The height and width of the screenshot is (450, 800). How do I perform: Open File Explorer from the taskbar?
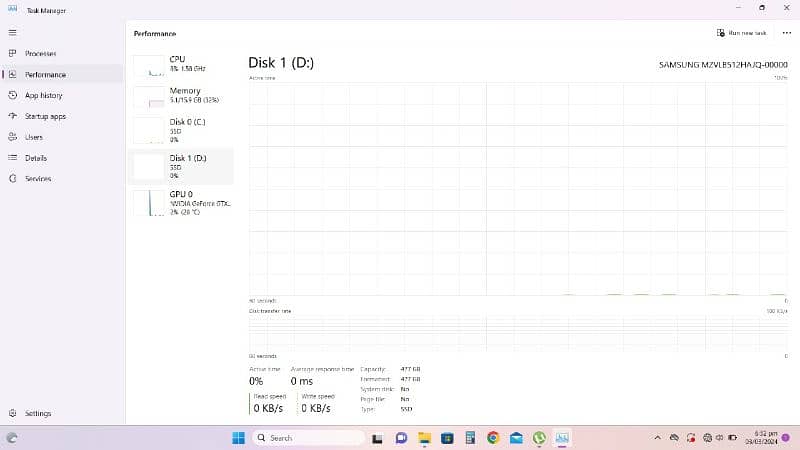click(424, 438)
